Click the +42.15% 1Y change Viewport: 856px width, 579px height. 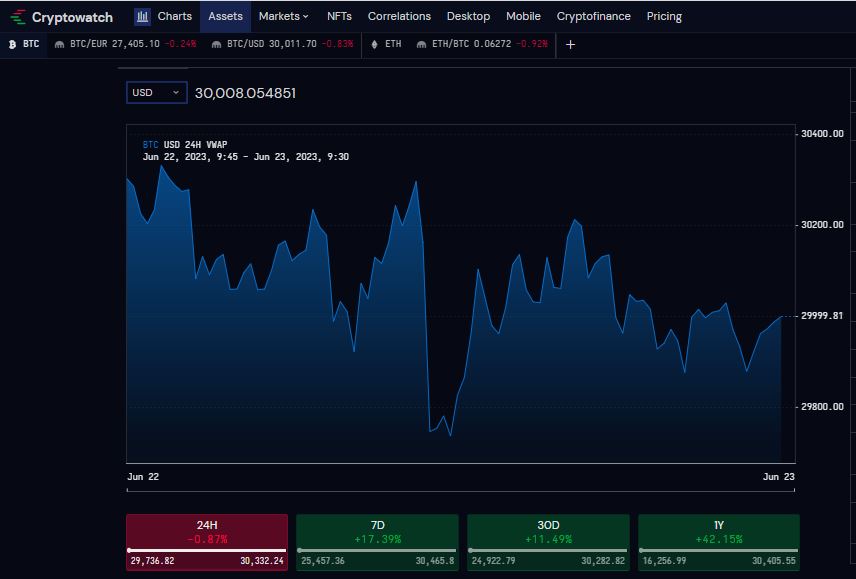coord(718,539)
